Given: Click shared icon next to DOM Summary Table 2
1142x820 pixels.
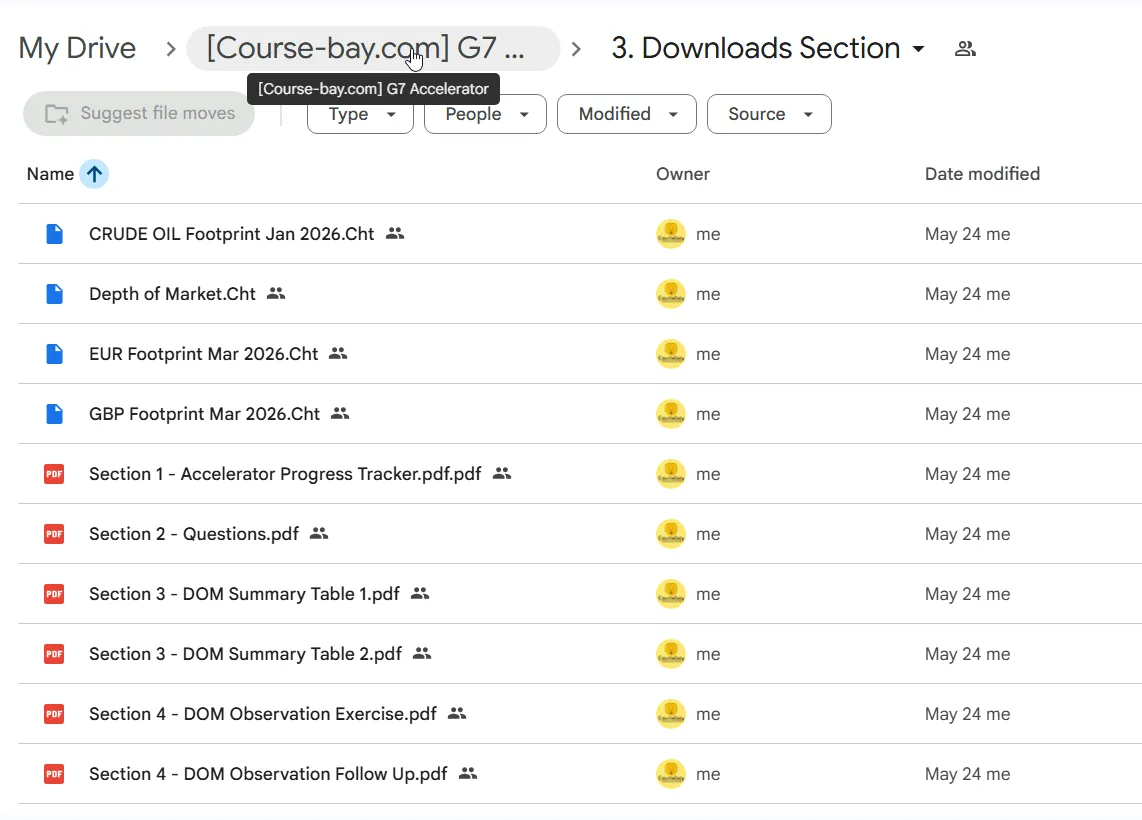Looking at the screenshot, I should (422, 653).
